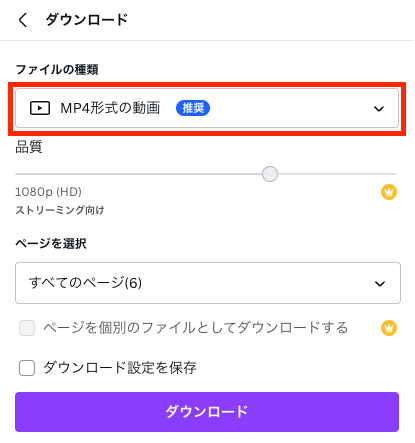Click the crown icon next to 1080p quality
The width and height of the screenshot is (415, 443).
coord(389,192)
